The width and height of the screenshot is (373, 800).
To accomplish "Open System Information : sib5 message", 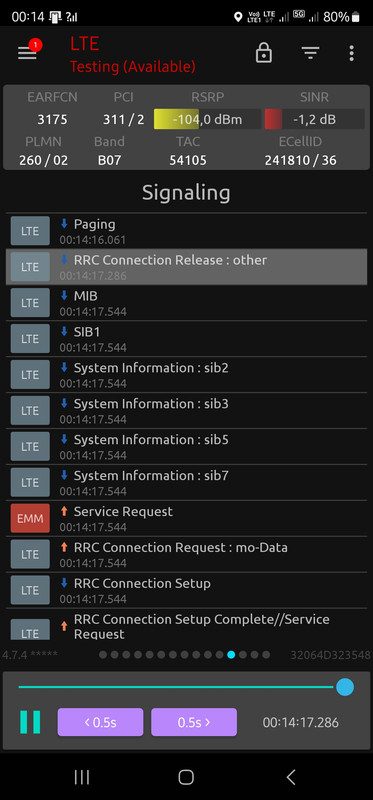I will click(186, 446).
